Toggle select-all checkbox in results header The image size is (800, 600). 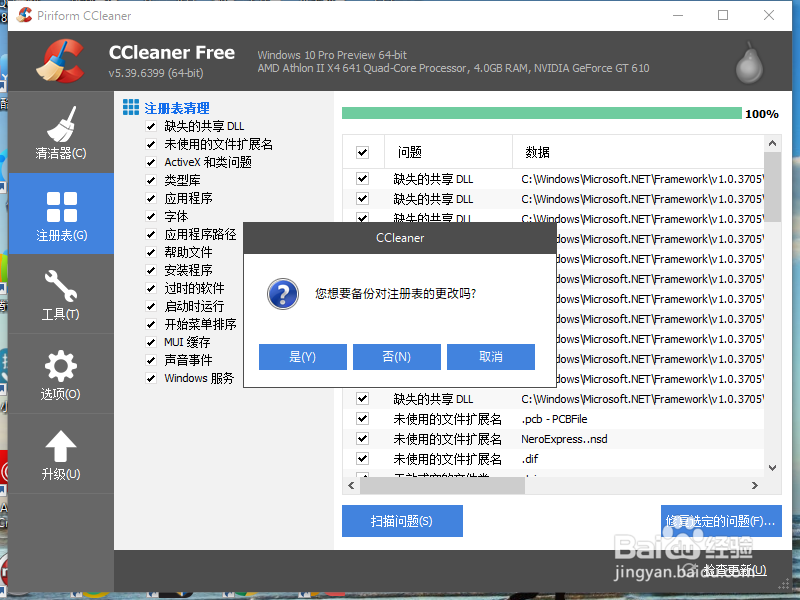click(x=363, y=152)
